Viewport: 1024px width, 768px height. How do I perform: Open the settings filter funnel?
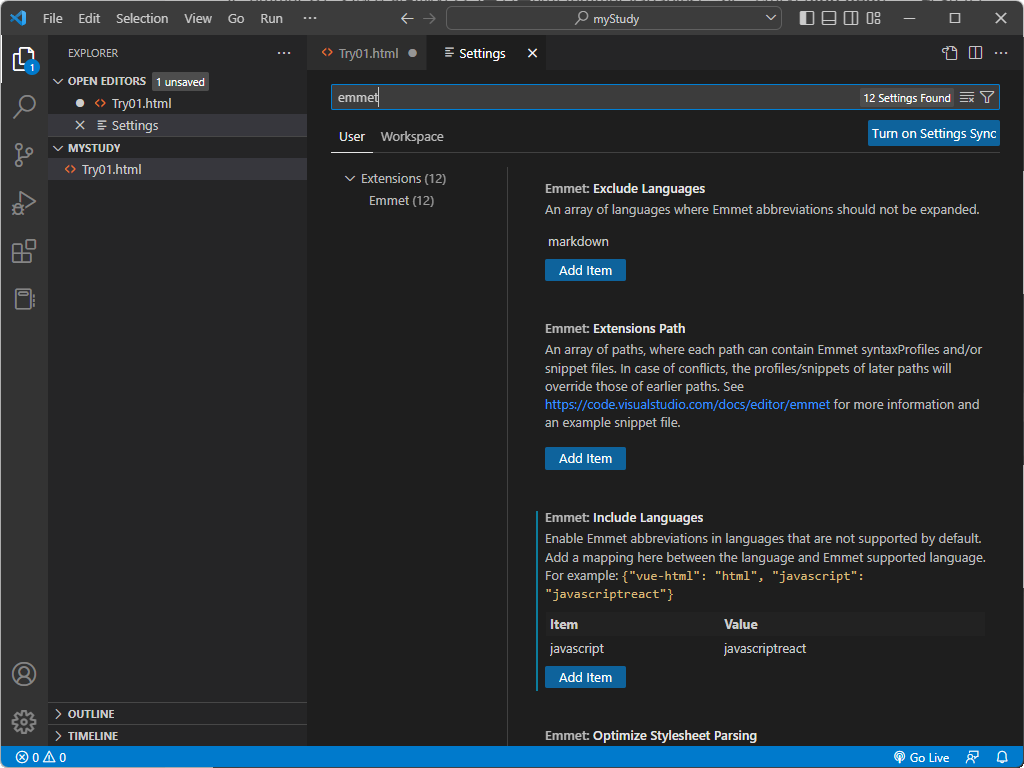pyautogui.click(x=987, y=97)
